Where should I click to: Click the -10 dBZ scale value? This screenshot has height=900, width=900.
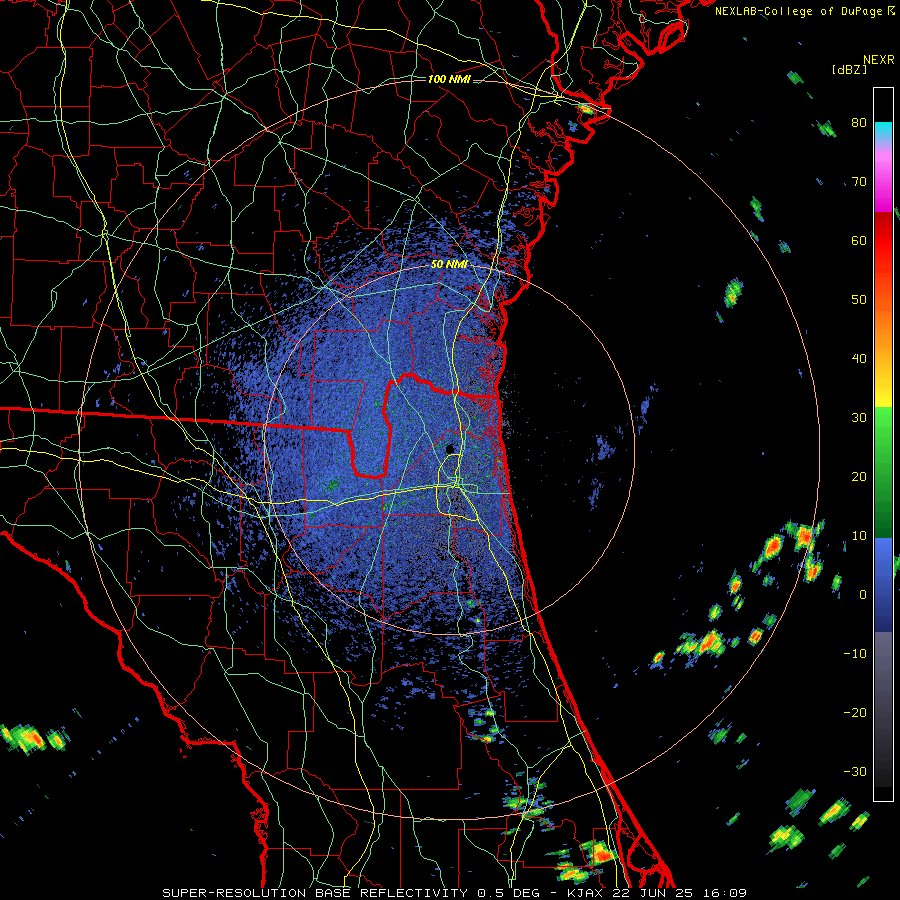click(x=855, y=654)
